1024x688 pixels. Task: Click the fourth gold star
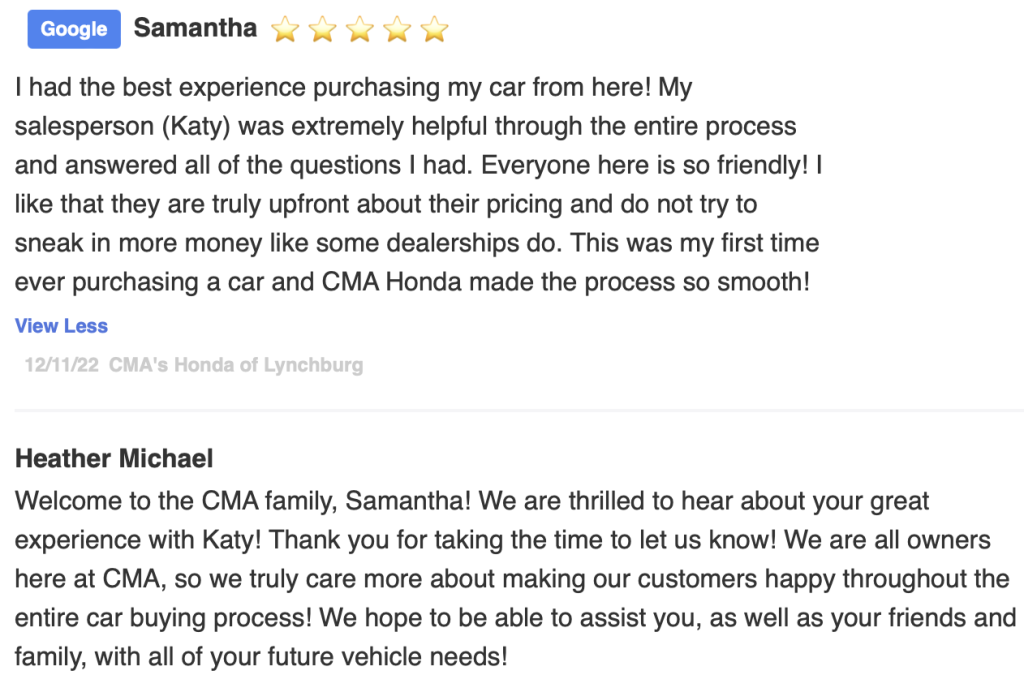coord(397,29)
